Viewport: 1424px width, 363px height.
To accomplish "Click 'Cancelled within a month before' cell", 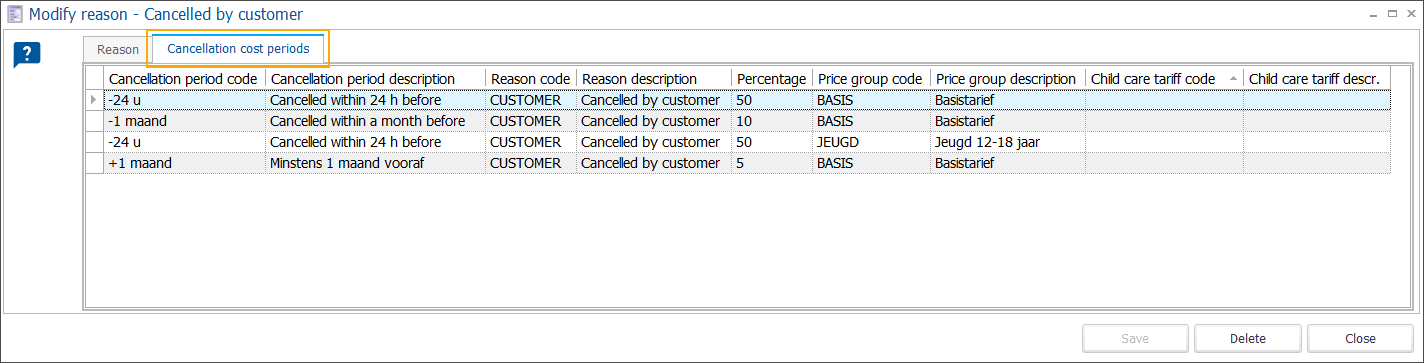I will [375, 121].
